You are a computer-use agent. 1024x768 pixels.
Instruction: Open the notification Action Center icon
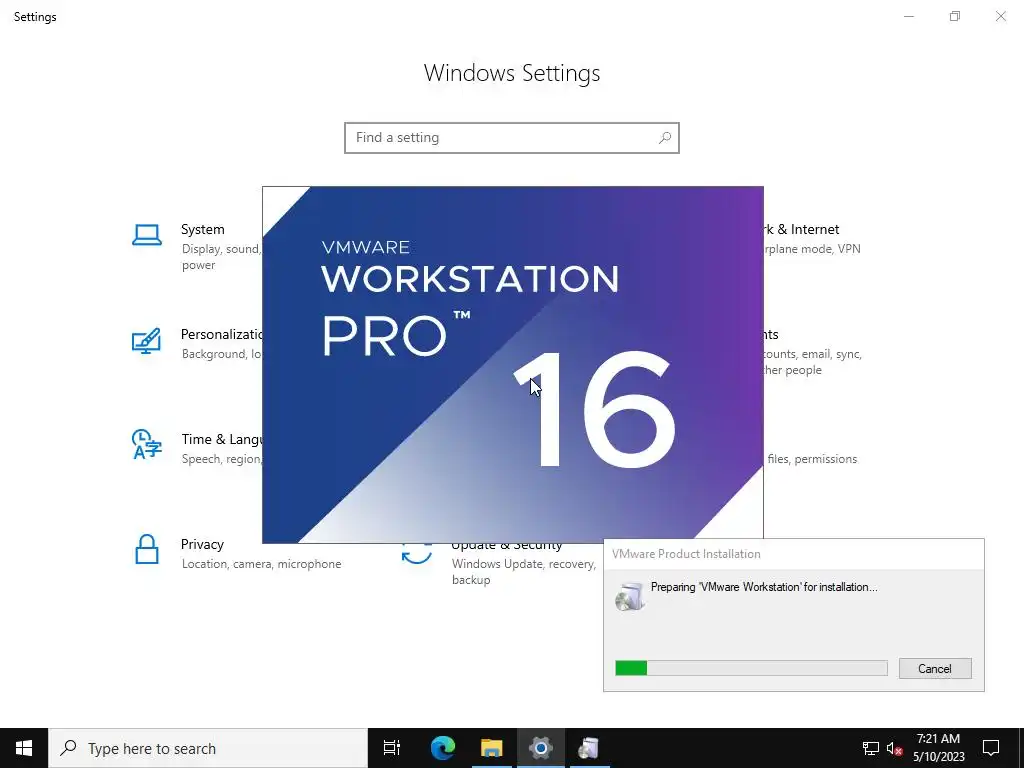991,748
